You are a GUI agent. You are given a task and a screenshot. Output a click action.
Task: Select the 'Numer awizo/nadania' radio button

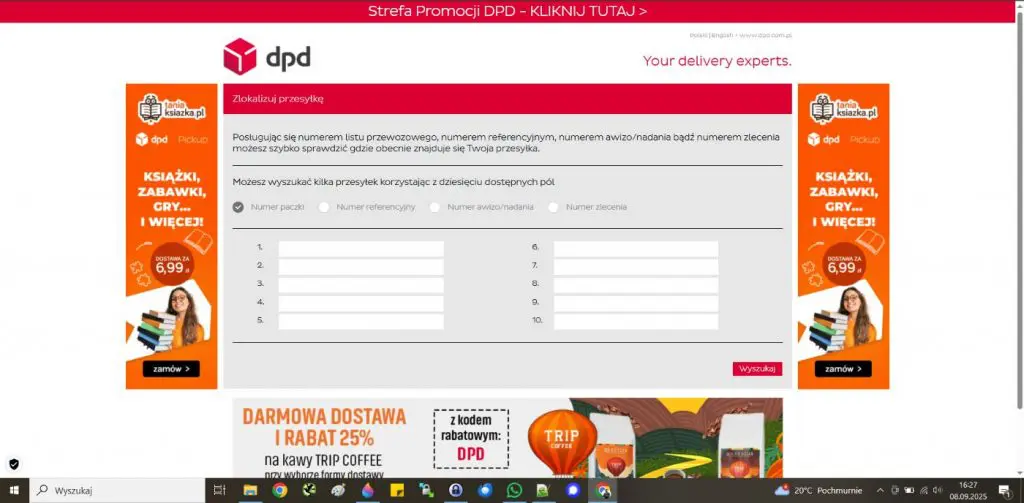[x=435, y=207]
